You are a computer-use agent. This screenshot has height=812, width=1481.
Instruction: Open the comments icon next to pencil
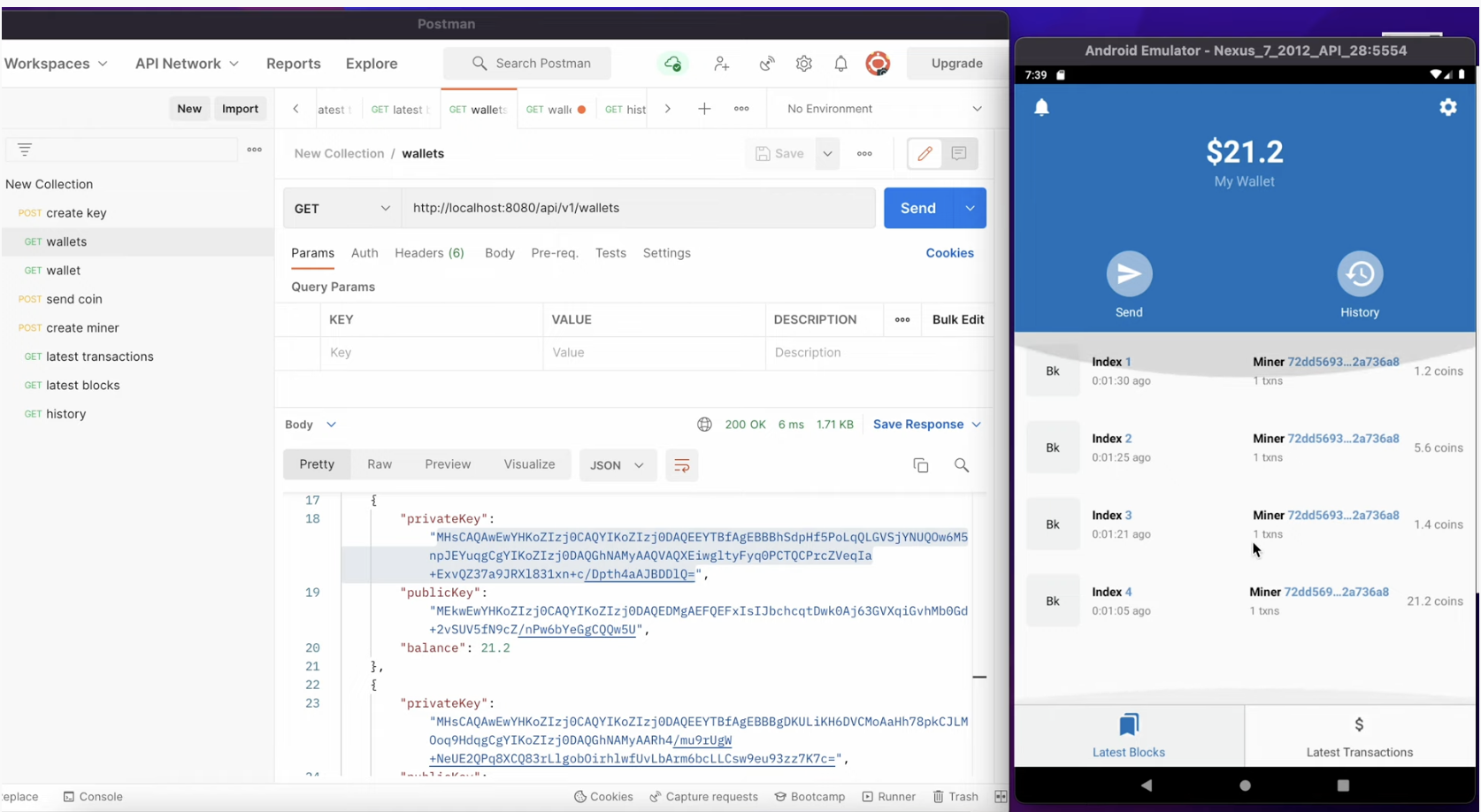[x=959, y=154]
